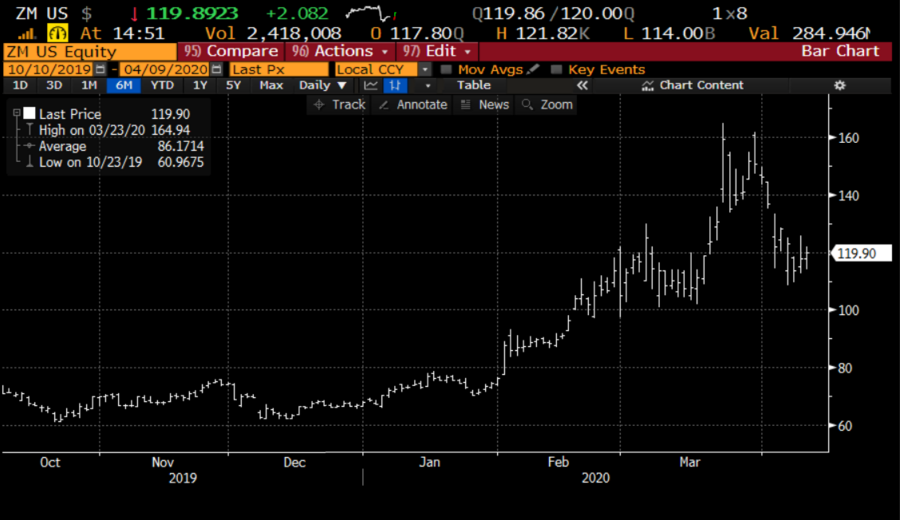The width and height of the screenshot is (900, 520).
Task: Select the bar chart type icon
Action: tap(395, 86)
